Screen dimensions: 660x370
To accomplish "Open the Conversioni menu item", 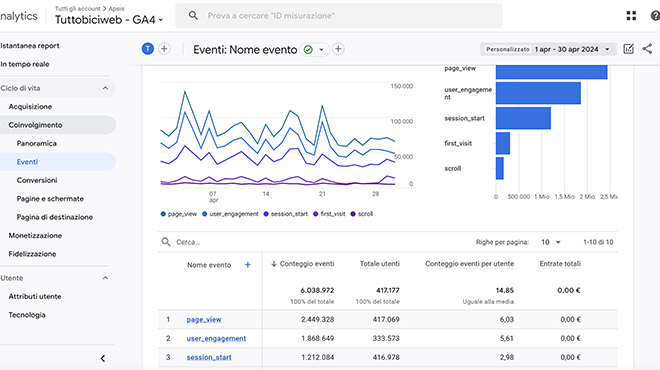I will coord(37,180).
